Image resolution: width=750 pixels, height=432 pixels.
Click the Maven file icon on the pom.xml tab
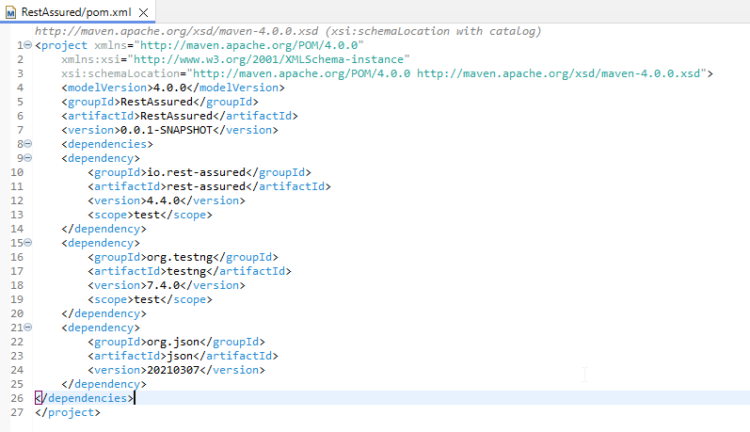[10, 11]
